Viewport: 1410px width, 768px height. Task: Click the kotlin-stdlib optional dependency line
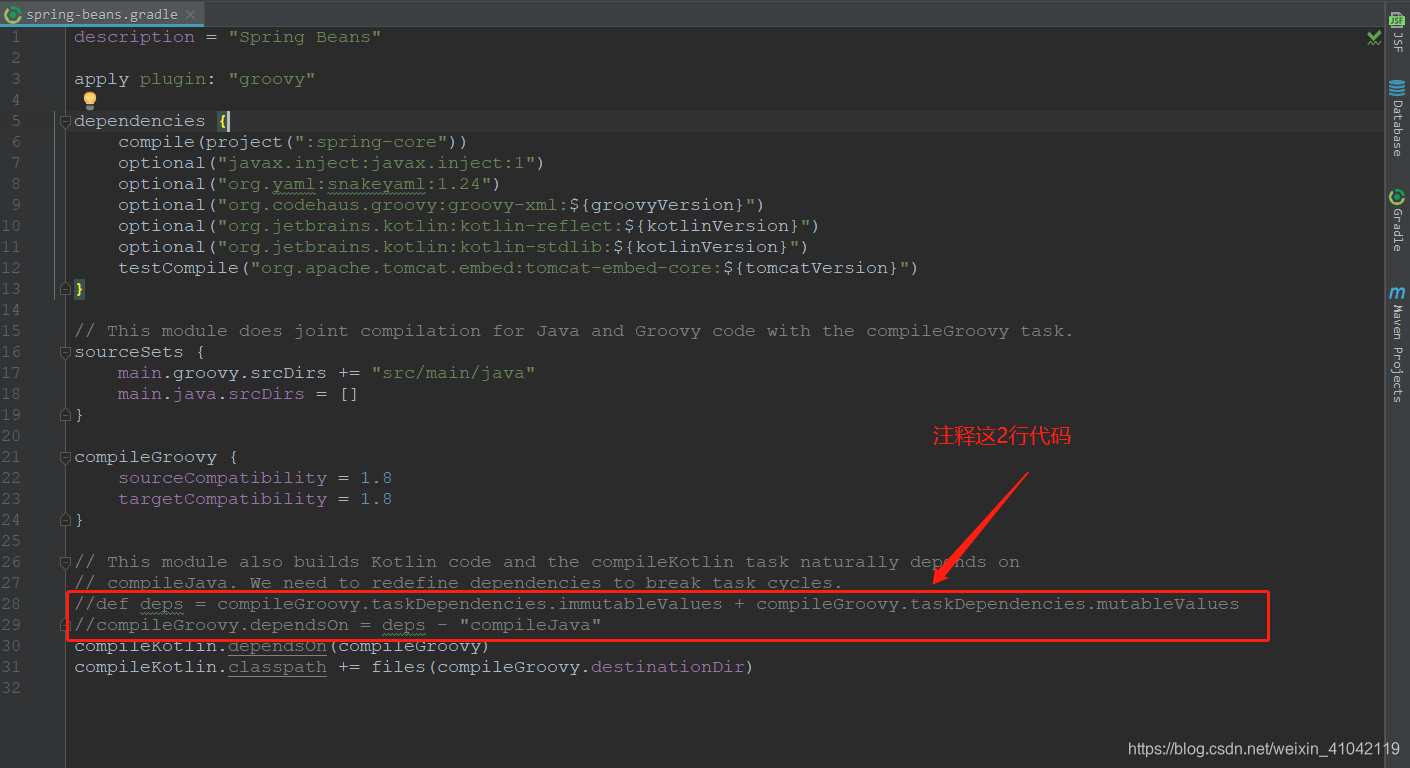(463, 247)
